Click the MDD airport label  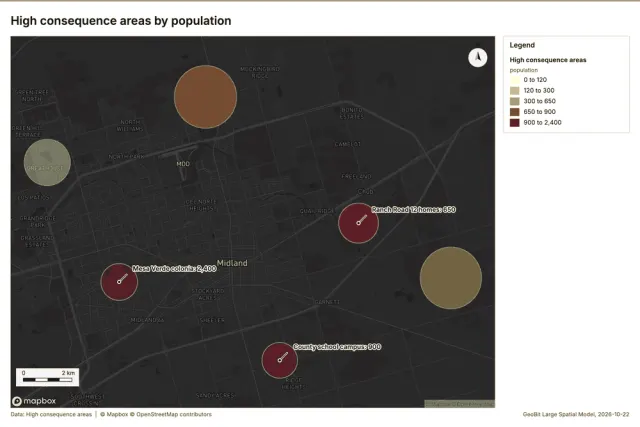(x=183, y=164)
